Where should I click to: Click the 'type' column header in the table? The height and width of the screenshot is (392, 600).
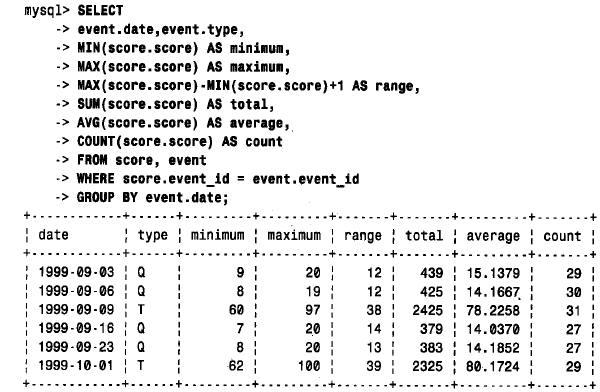(153, 235)
